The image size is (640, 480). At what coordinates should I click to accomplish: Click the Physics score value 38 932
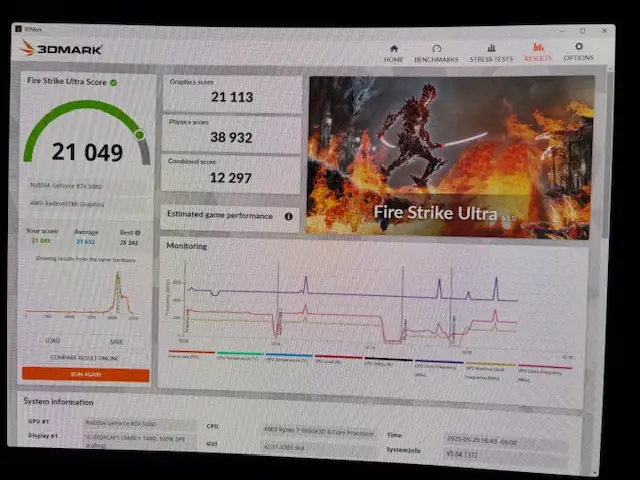(x=231, y=138)
